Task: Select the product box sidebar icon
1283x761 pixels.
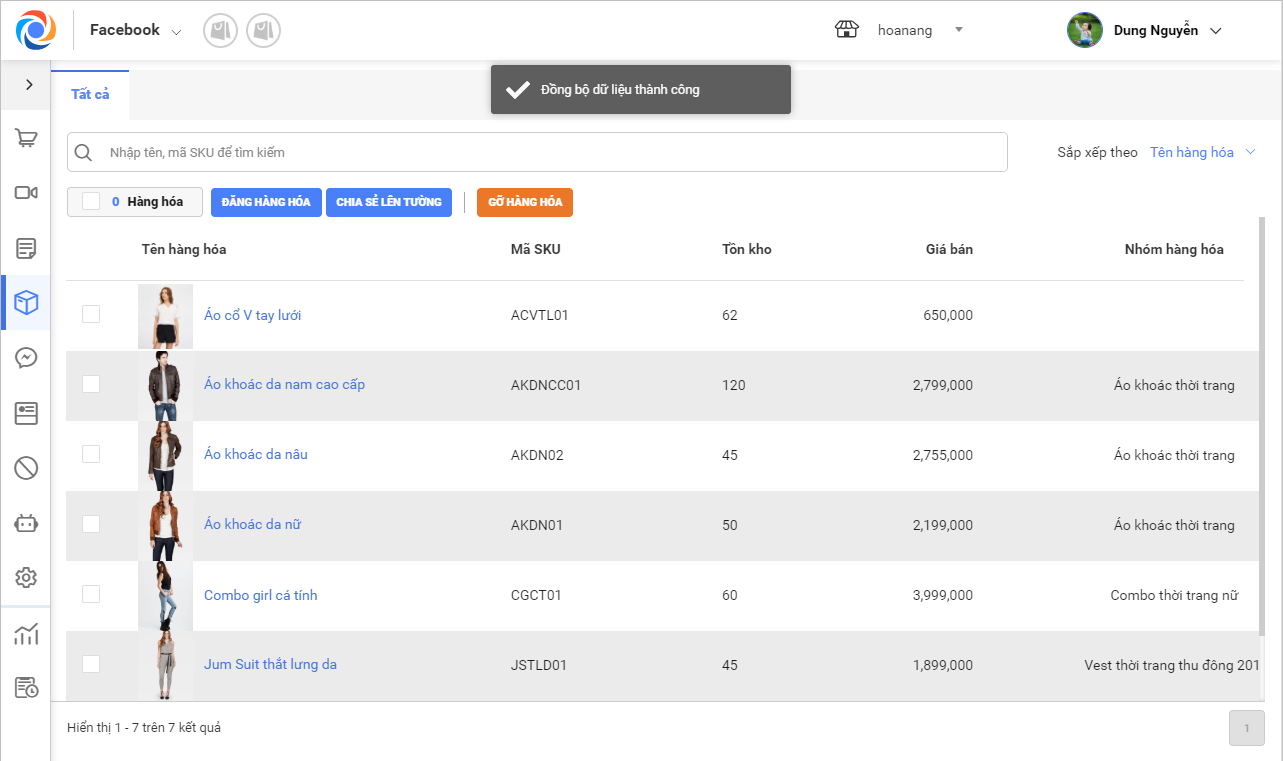Action: click(x=26, y=303)
